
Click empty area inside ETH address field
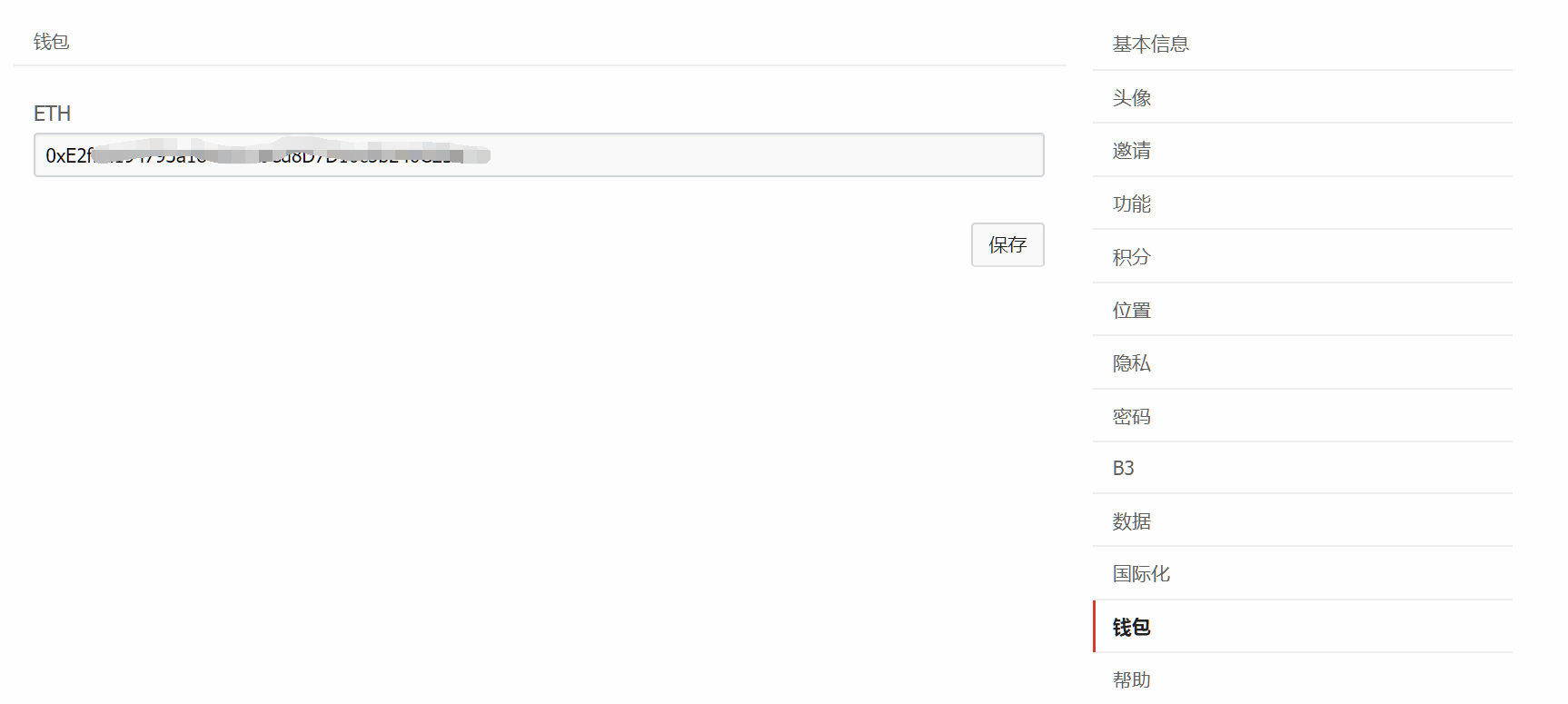[763, 155]
